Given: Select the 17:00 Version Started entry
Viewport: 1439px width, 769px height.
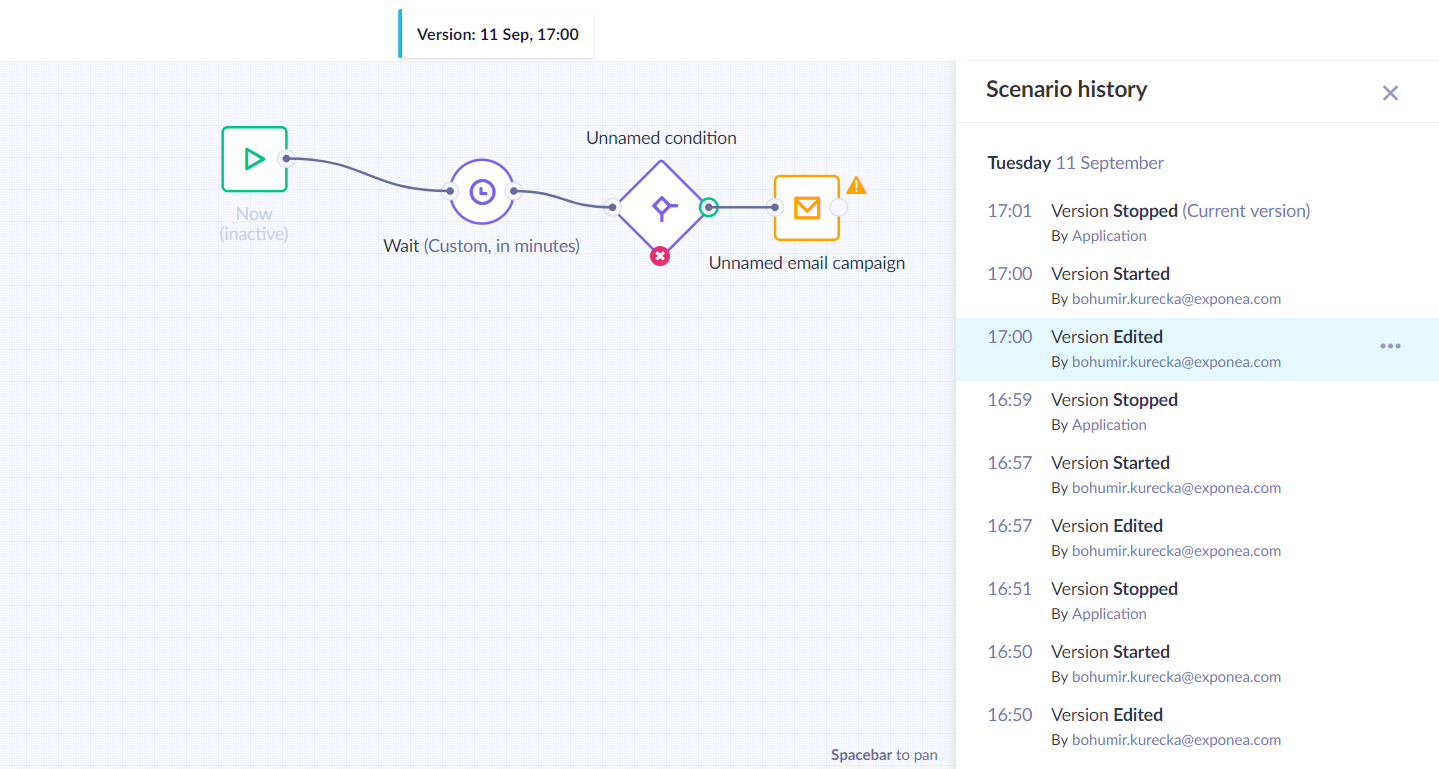Looking at the screenshot, I should coord(1197,286).
